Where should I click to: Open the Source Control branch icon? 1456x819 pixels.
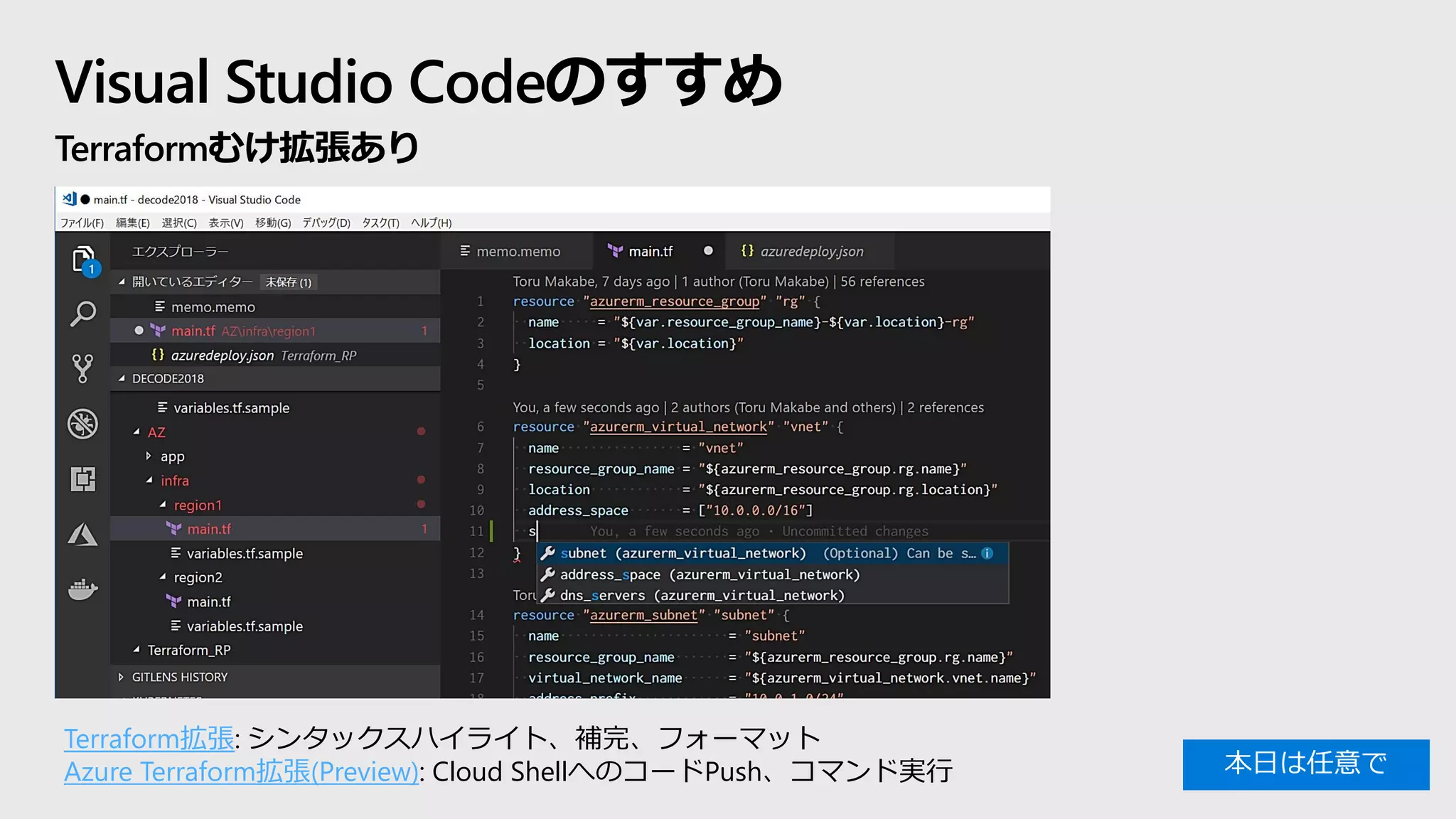[82, 369]
